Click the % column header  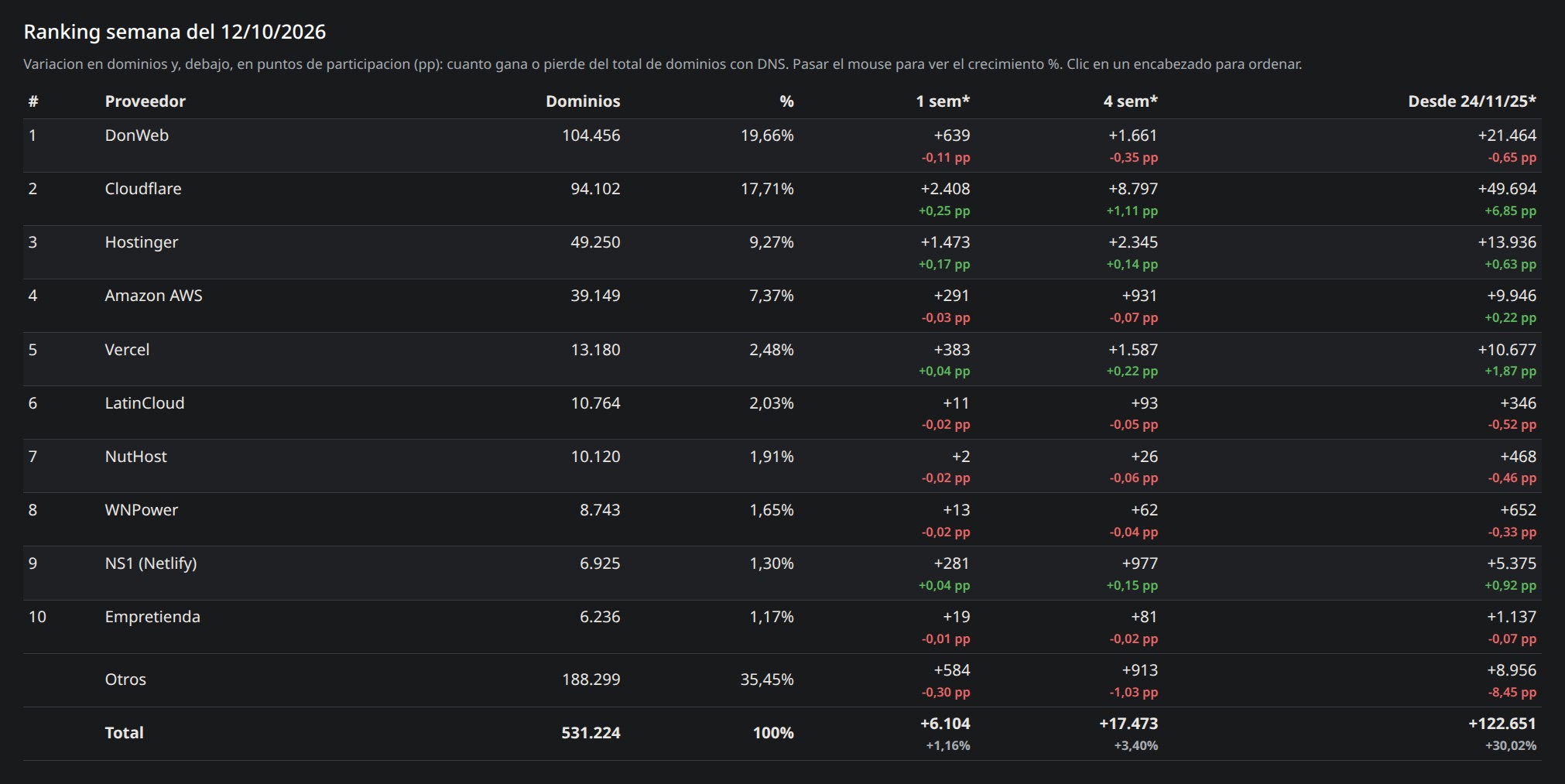(786, 101)
